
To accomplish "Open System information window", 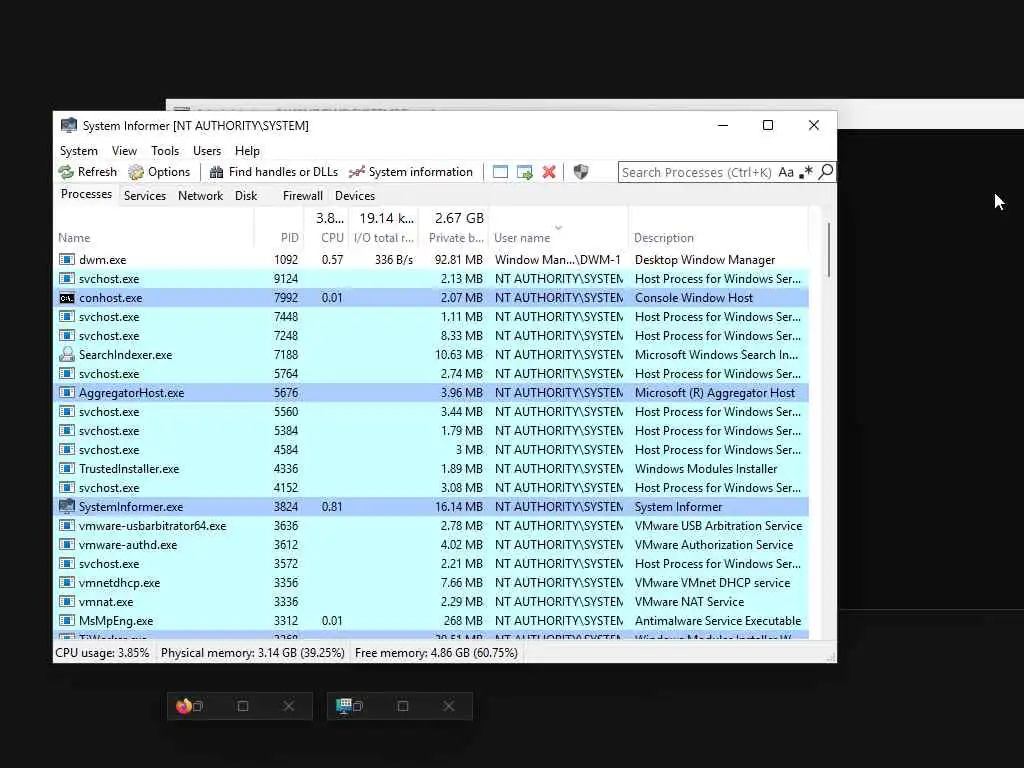I will [411, 172].
